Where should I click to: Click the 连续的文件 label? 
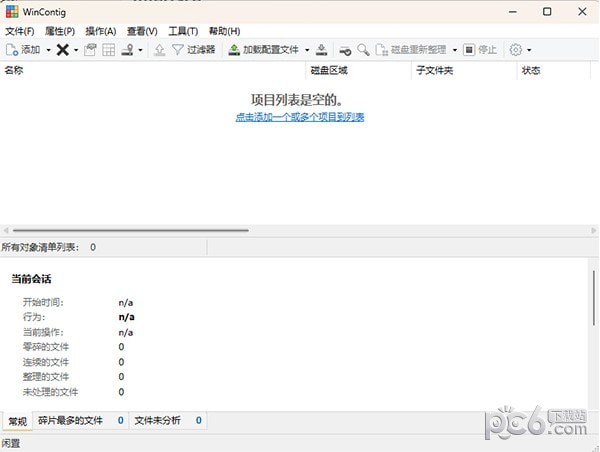click(x=46, y=362)
